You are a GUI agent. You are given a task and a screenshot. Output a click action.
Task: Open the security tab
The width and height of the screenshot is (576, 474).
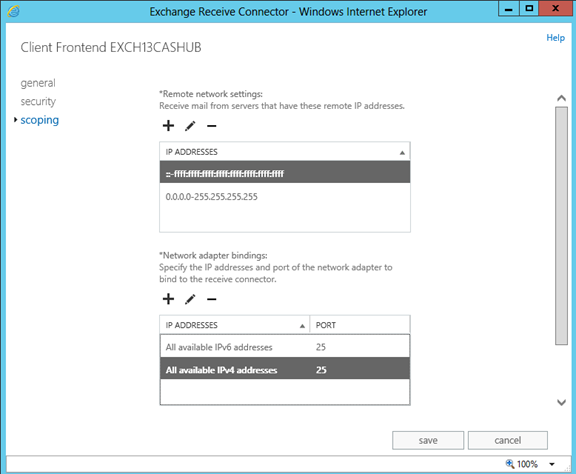(38, 101)
